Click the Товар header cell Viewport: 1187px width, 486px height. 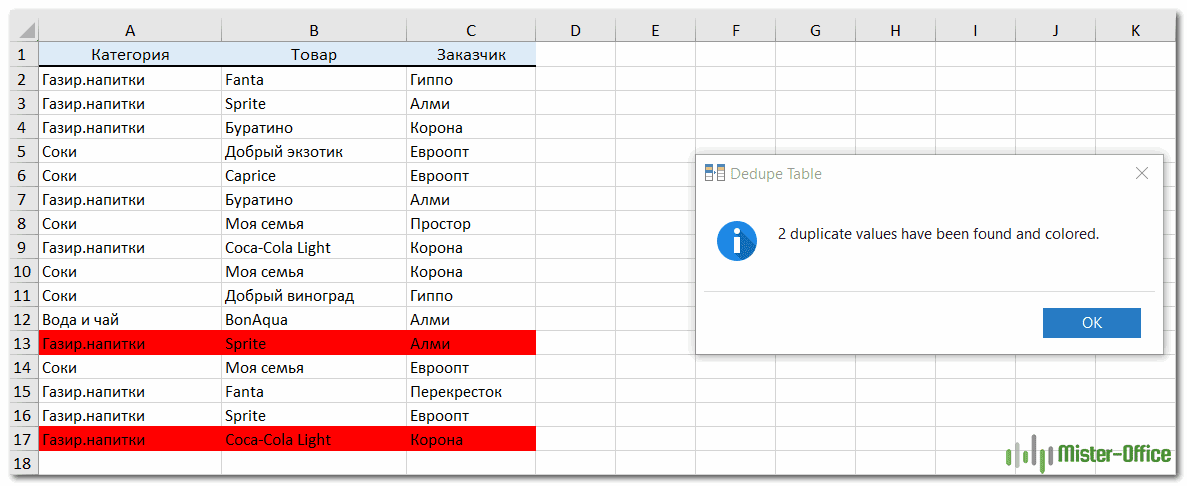click(314, 55)
